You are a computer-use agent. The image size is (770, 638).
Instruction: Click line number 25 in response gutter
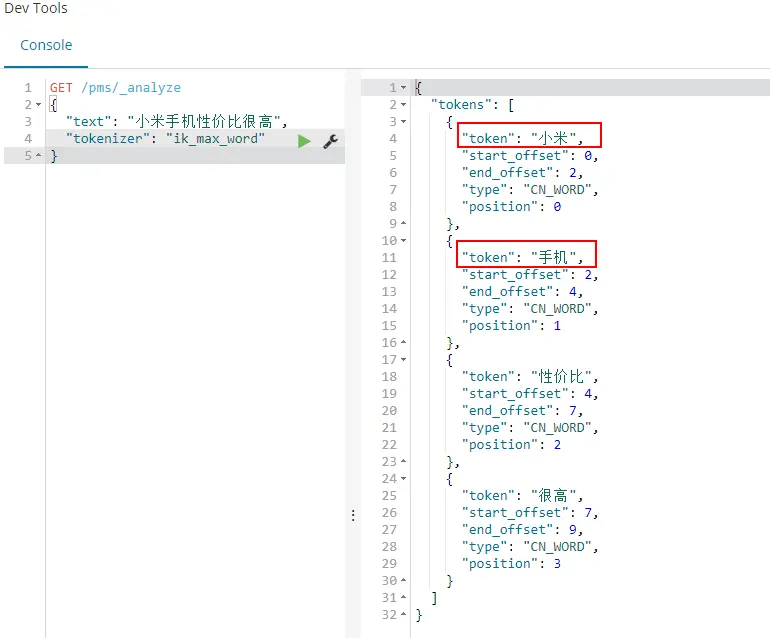tap(389, 496)
